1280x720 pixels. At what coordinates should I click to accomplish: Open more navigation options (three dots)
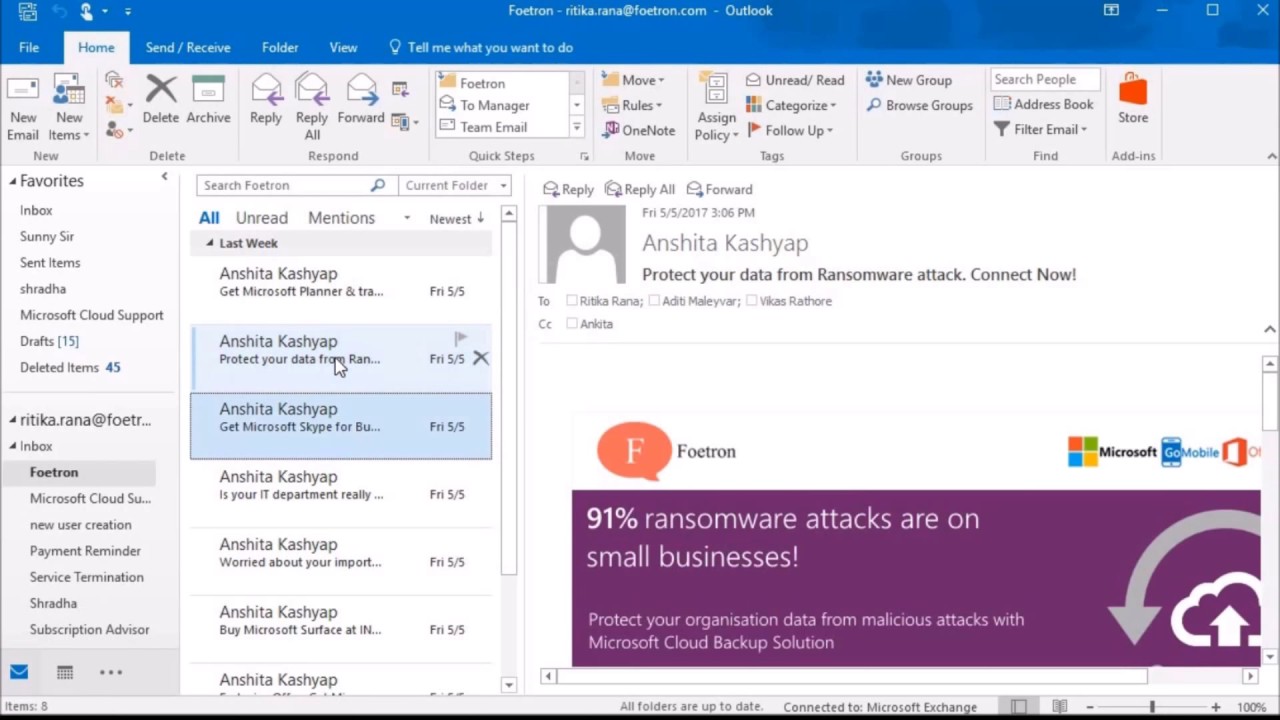[x=111, y=673]
